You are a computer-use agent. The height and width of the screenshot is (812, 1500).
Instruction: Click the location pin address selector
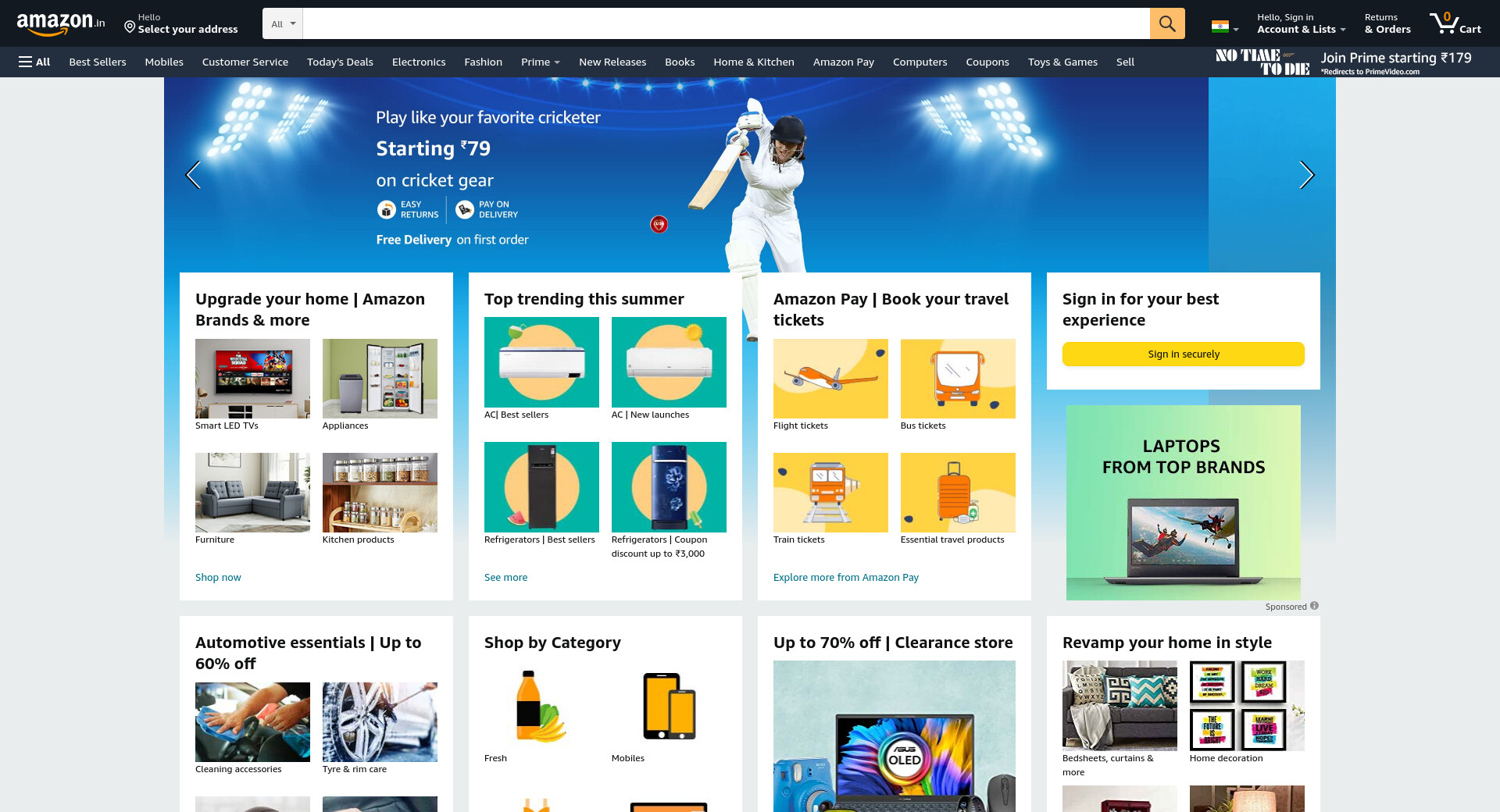click(x=181, y=23)
